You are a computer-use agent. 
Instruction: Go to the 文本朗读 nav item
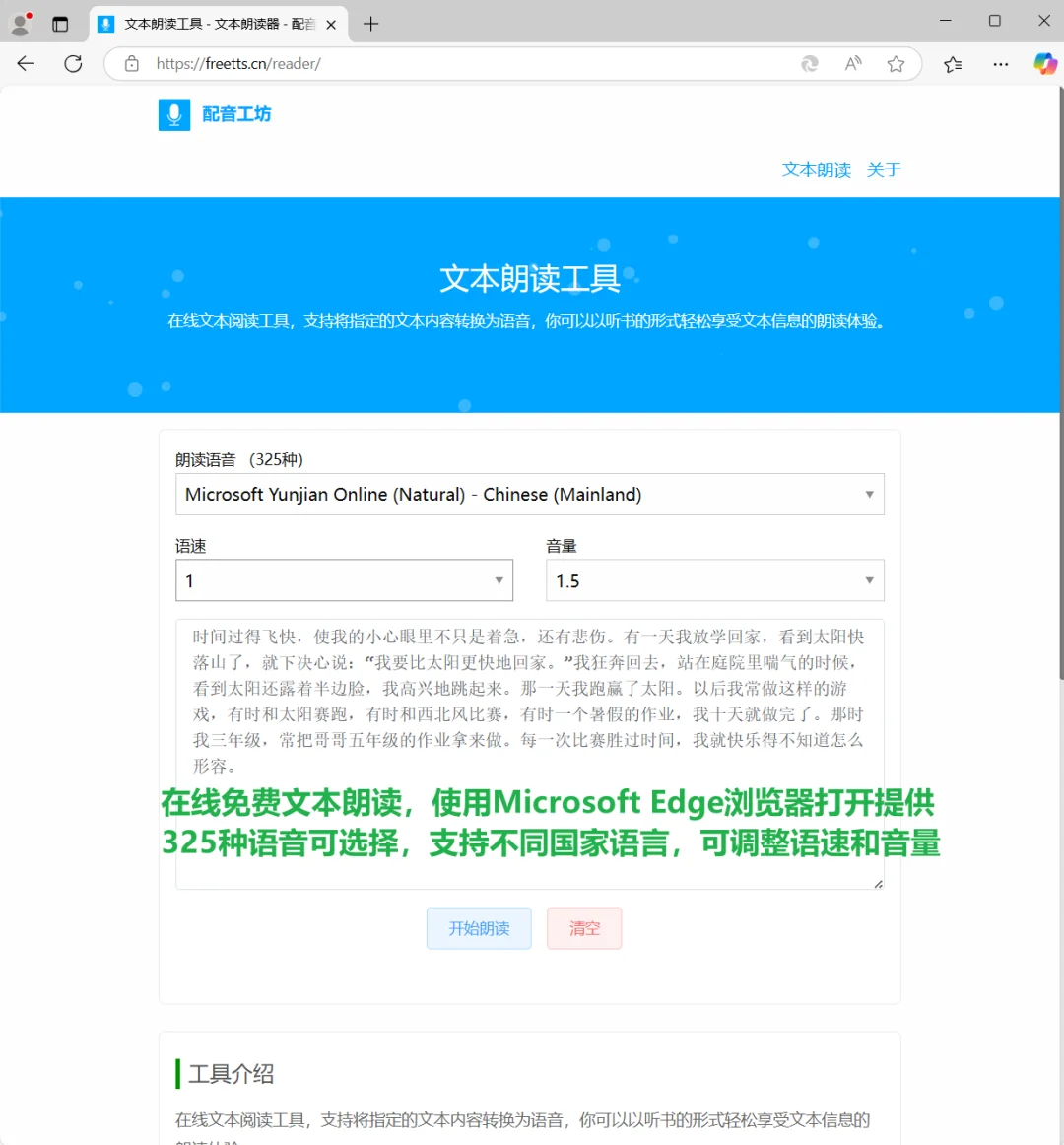click(817, 169)
